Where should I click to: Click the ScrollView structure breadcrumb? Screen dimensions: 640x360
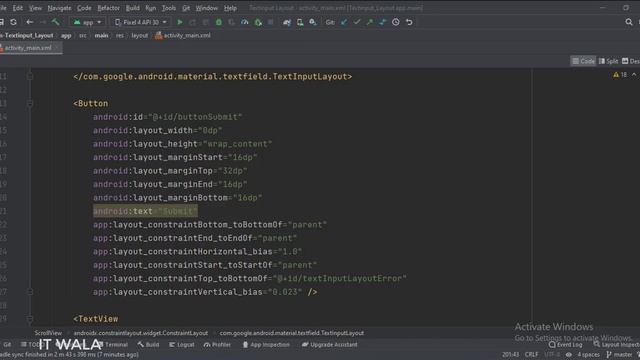coord(48,333)
